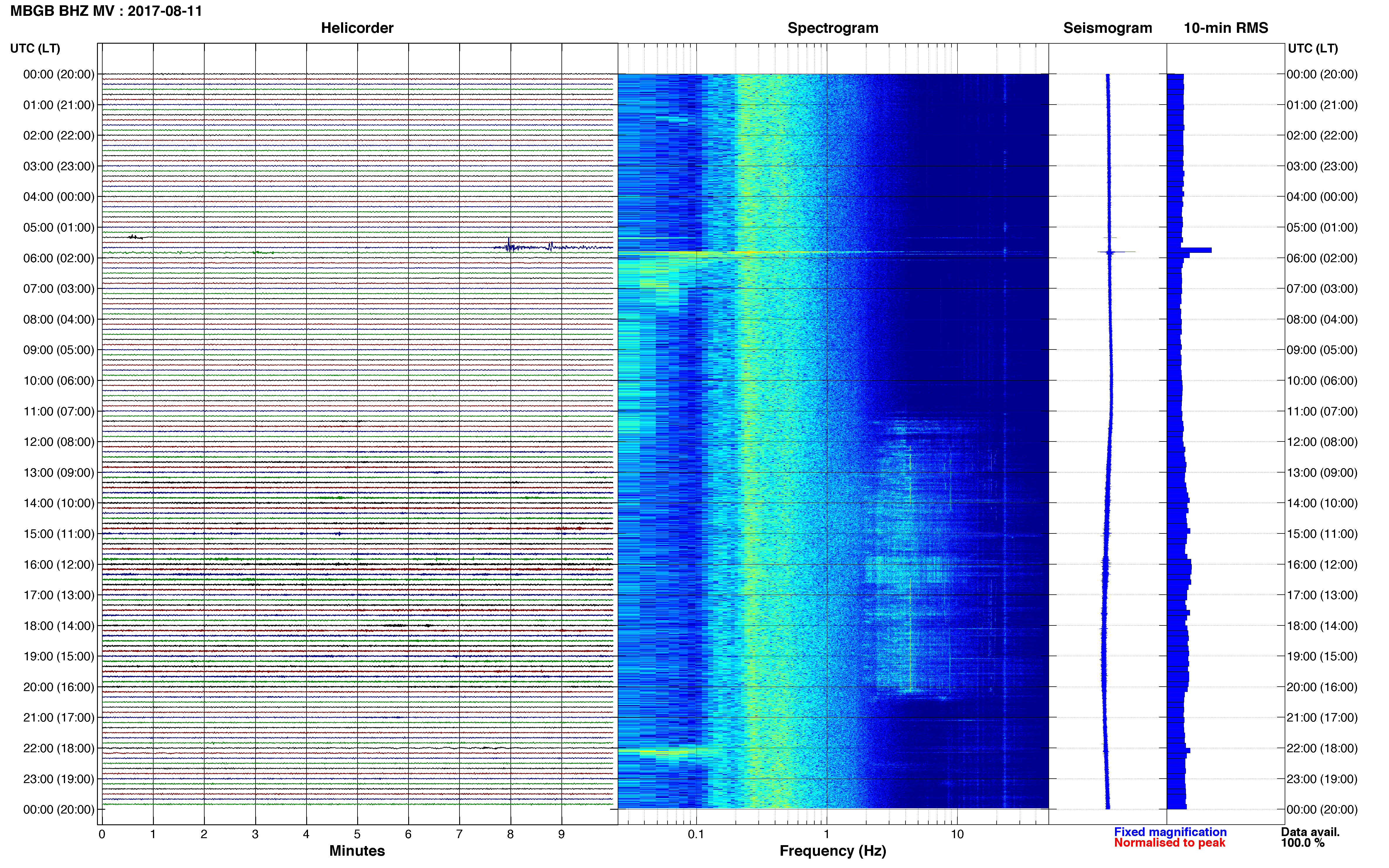This screenshot has width=1389, height=868.
Task: Click left time label '14:00 (10:00)'
Action: tap(59, 504)
